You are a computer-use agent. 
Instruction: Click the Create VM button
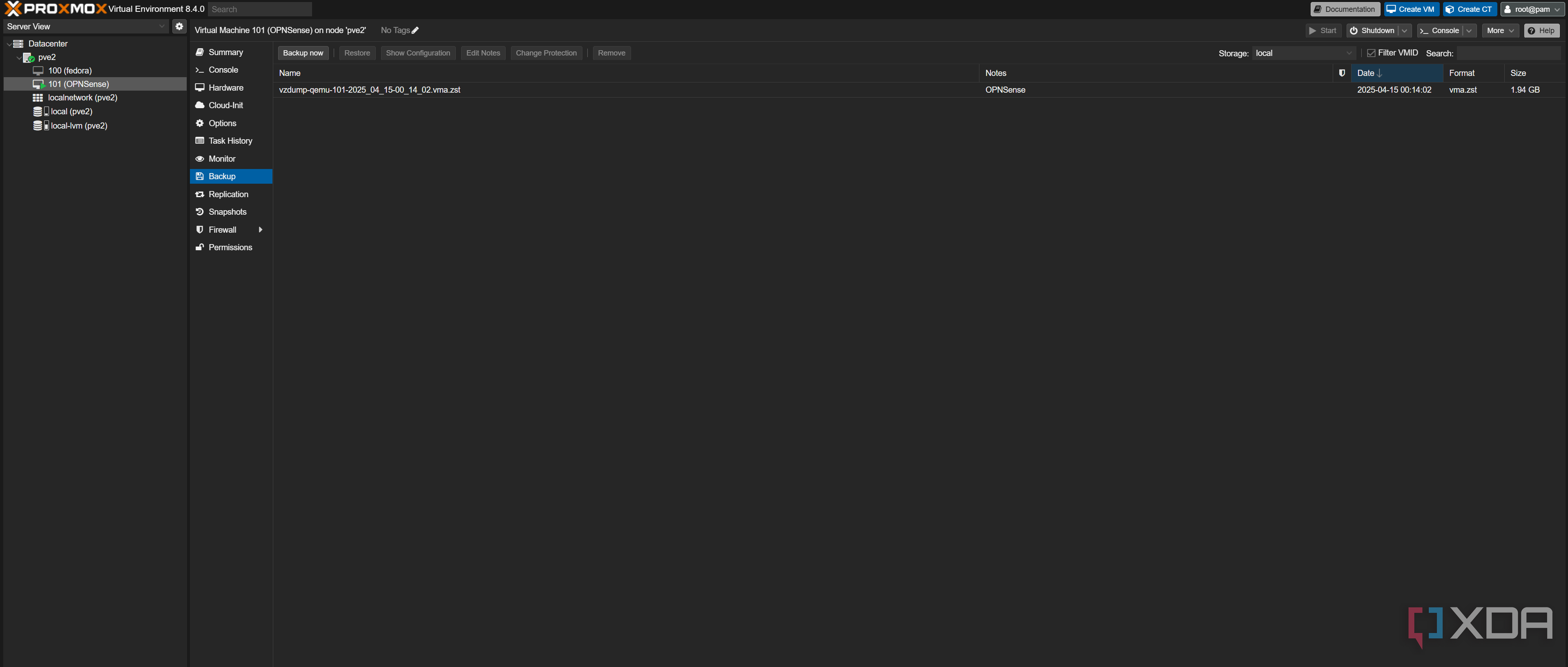click(1411, 9)
